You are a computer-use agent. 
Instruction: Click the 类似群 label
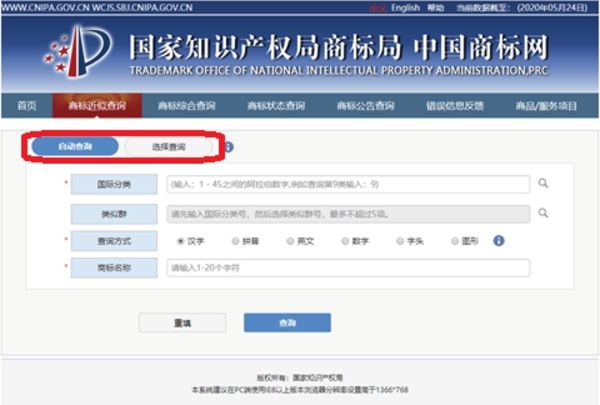pos(114,214)
